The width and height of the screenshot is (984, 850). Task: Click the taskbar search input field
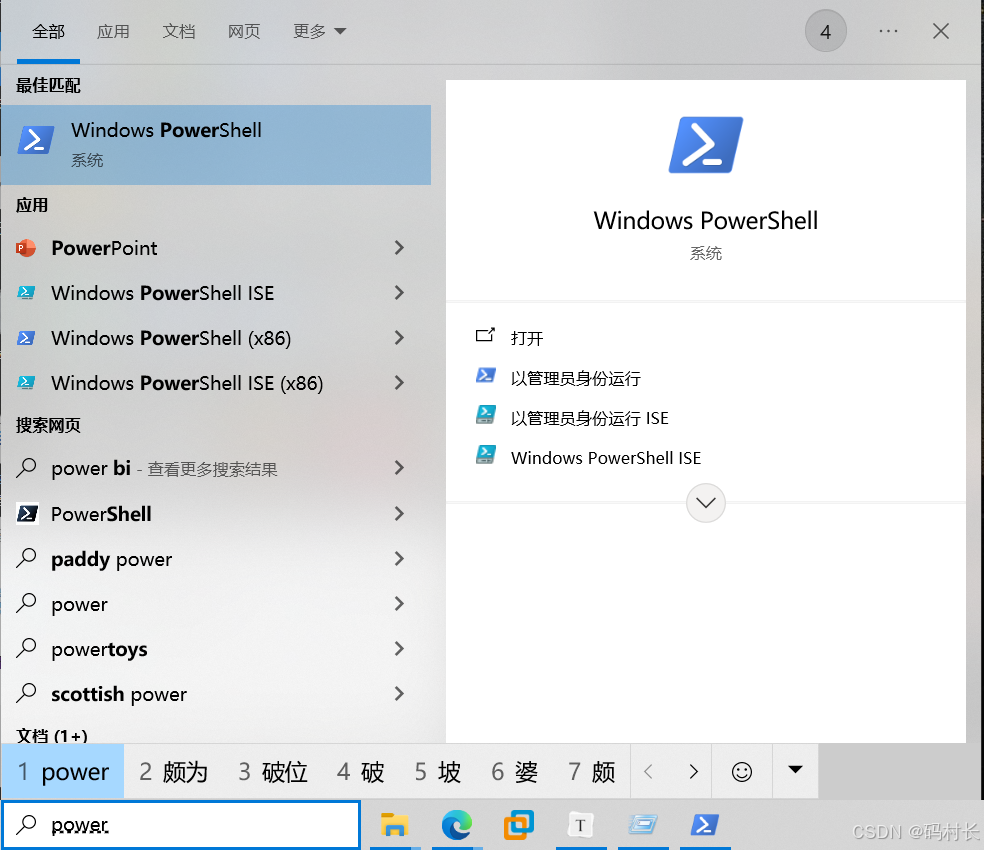pyautogui.click(x=182, y=824)
